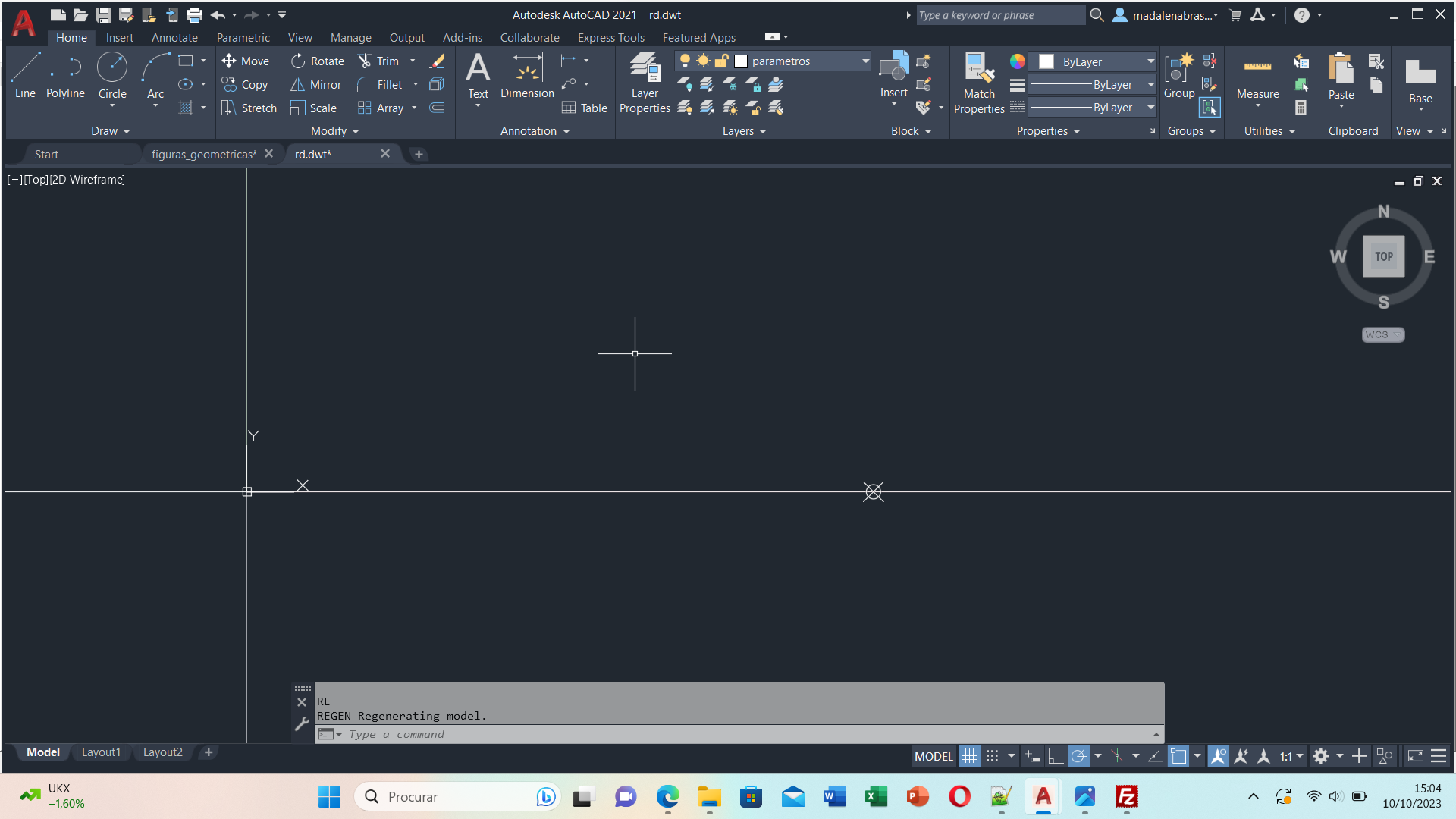This screenshot has width=1456, height=819.
Task: Click the TOP face of ViewCube
Action: point(1383,256)
